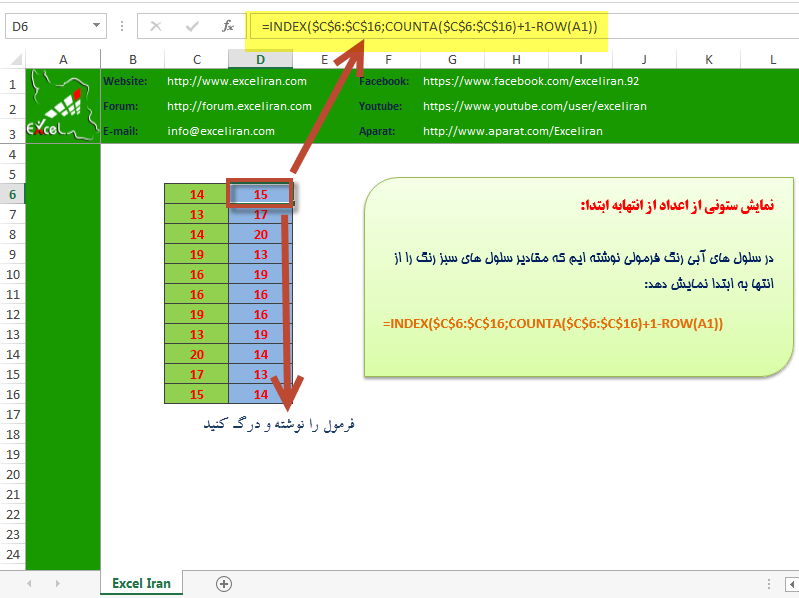Screen dimensions: 799x598
Task: Click the Aparat: label cell
Action: (x=377, y=131)
